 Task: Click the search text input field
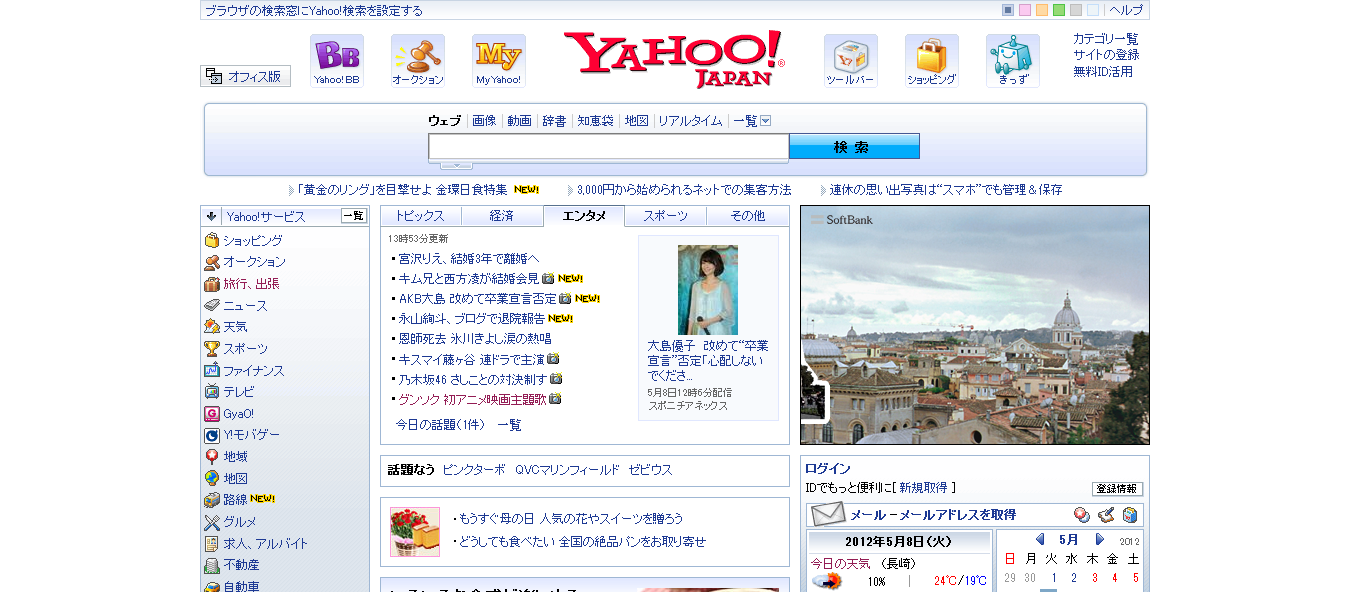pyautogui.click(x=609, y=147)
